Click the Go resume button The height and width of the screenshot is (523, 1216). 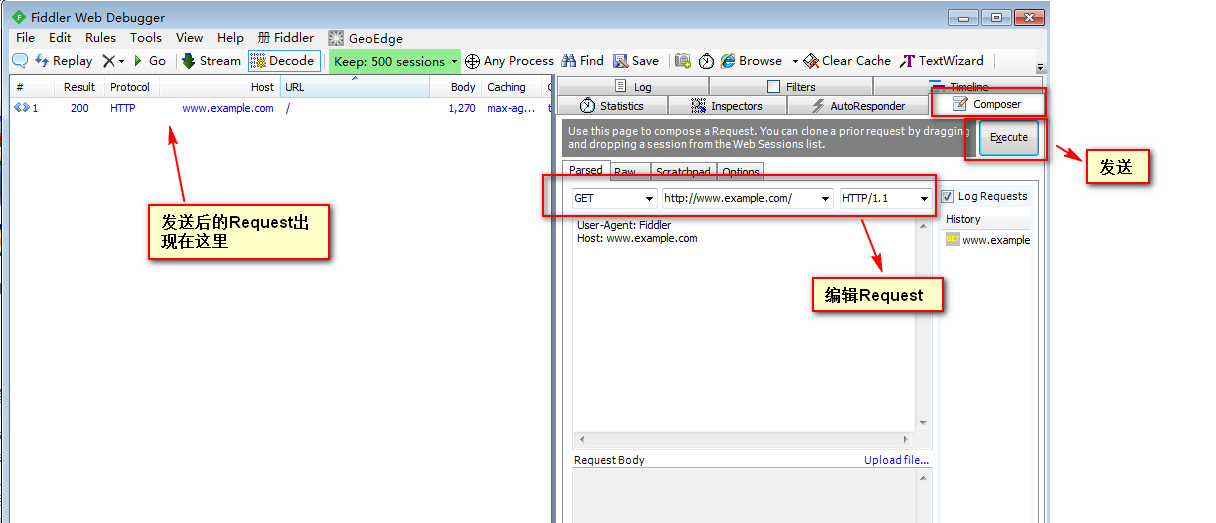(150, 61)
